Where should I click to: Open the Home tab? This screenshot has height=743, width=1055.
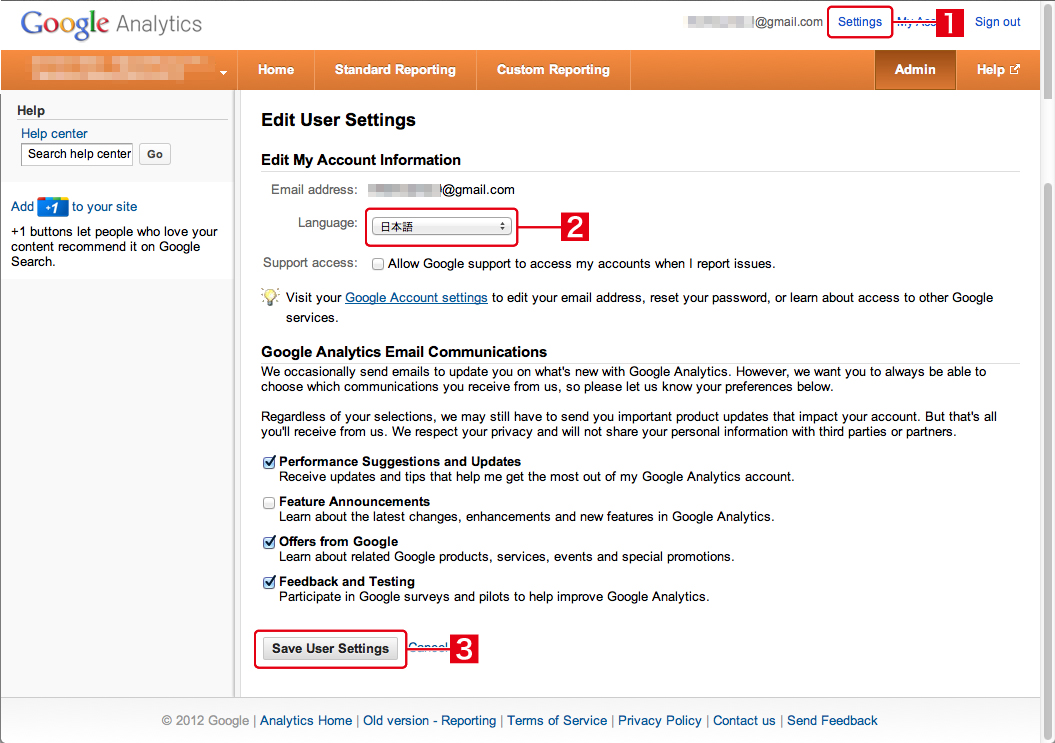tap(276, 69)
